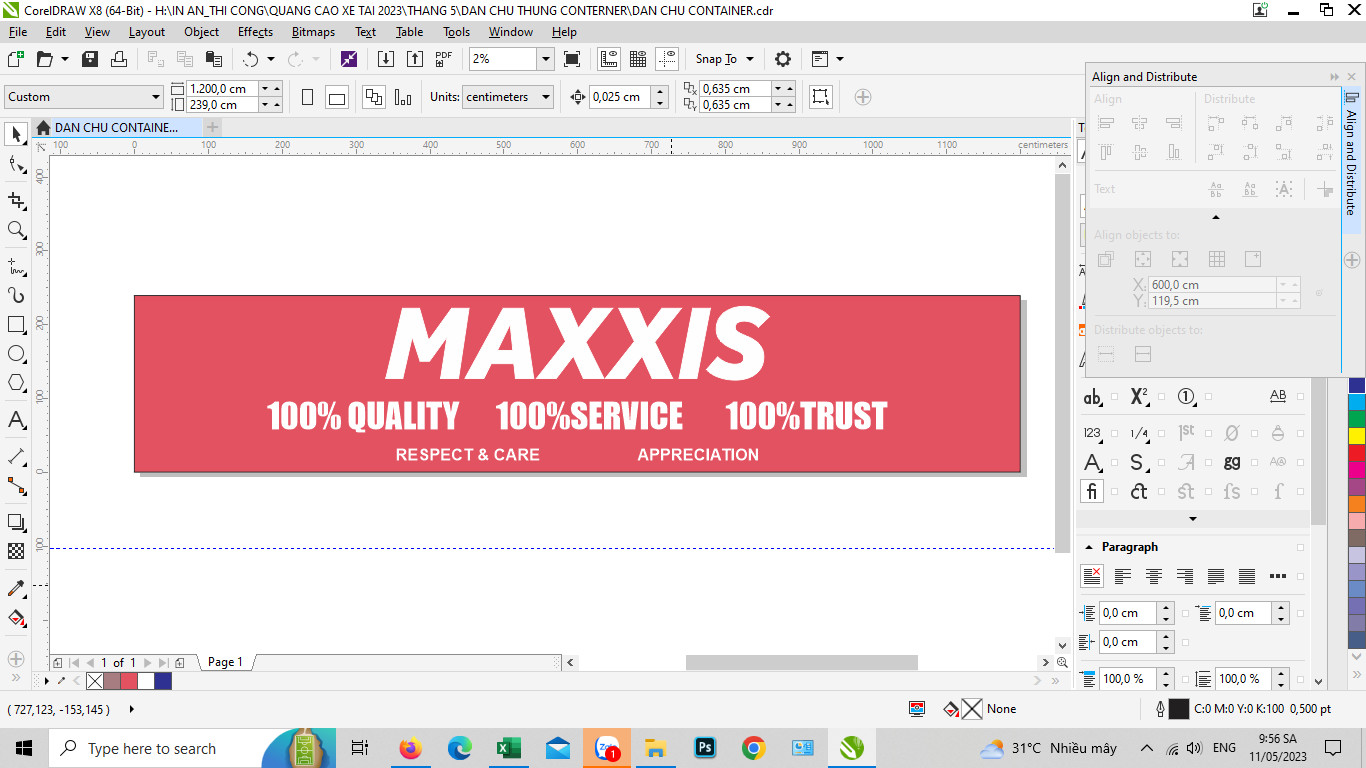Toggle Treat as filled option
The width and height of the screenshot is (1366, 768).
coord(820,97)
